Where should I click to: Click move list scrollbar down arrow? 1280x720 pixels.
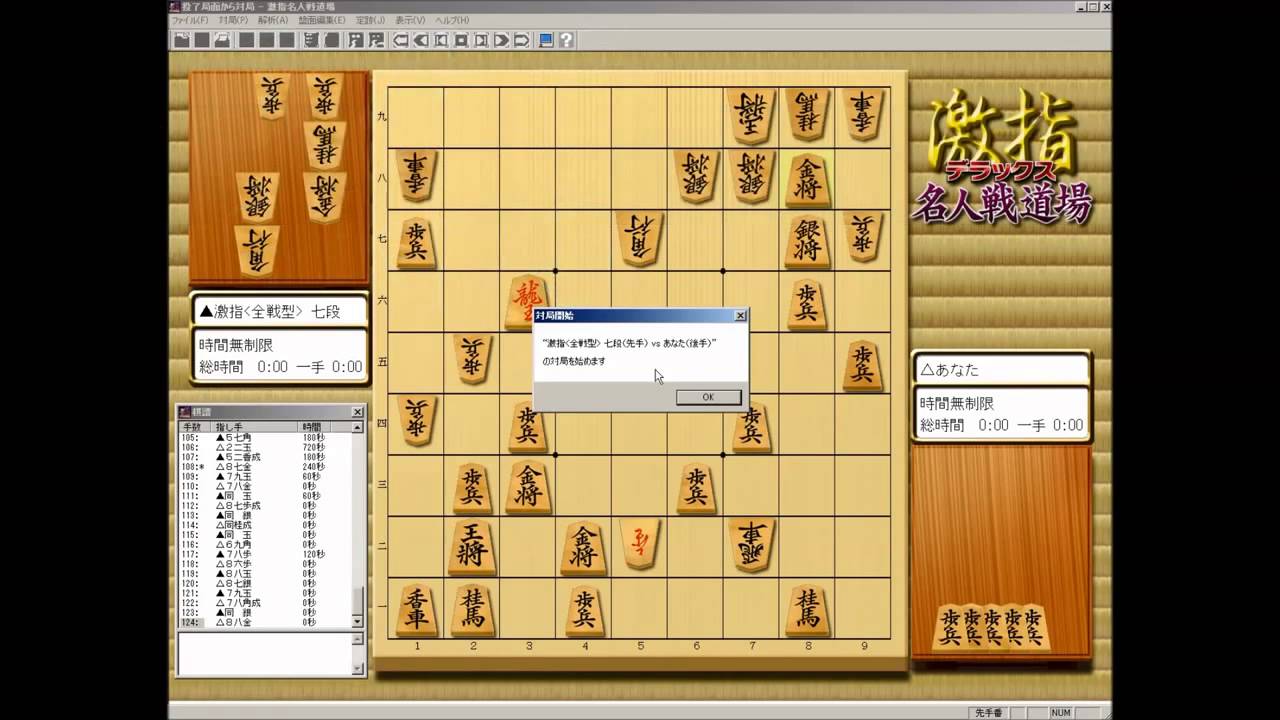pos(357,621)
